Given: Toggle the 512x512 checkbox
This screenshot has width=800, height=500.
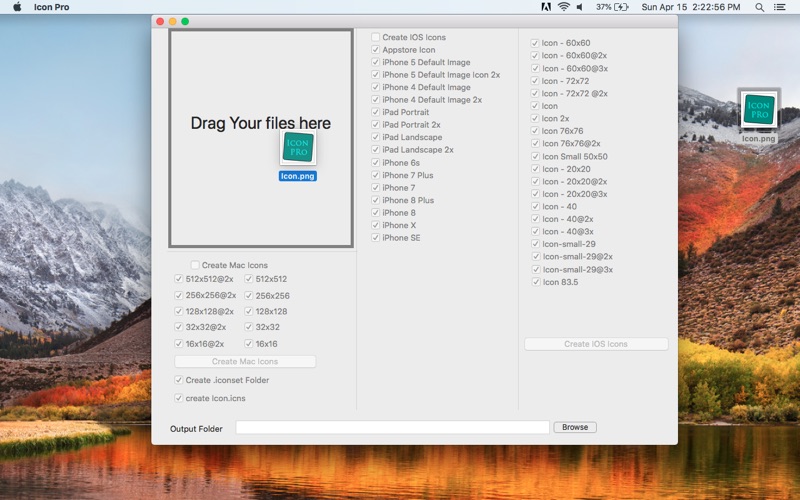Looking at the screenshot, I should [248, 279].
